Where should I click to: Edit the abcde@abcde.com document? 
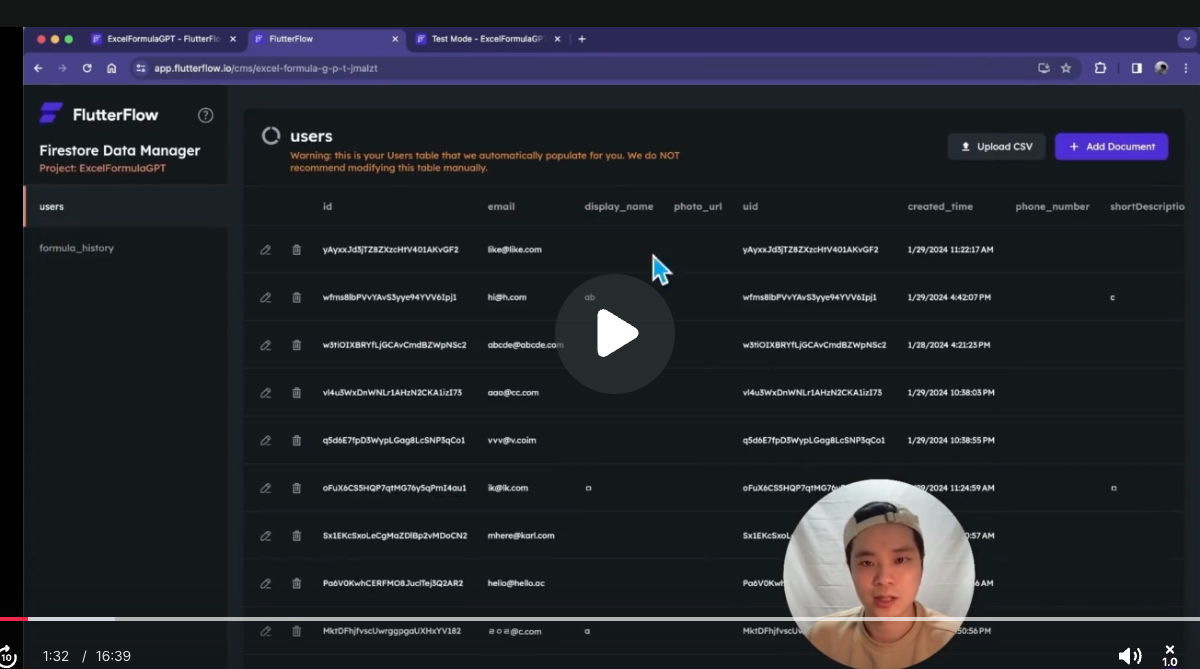(x=265, y=345)
